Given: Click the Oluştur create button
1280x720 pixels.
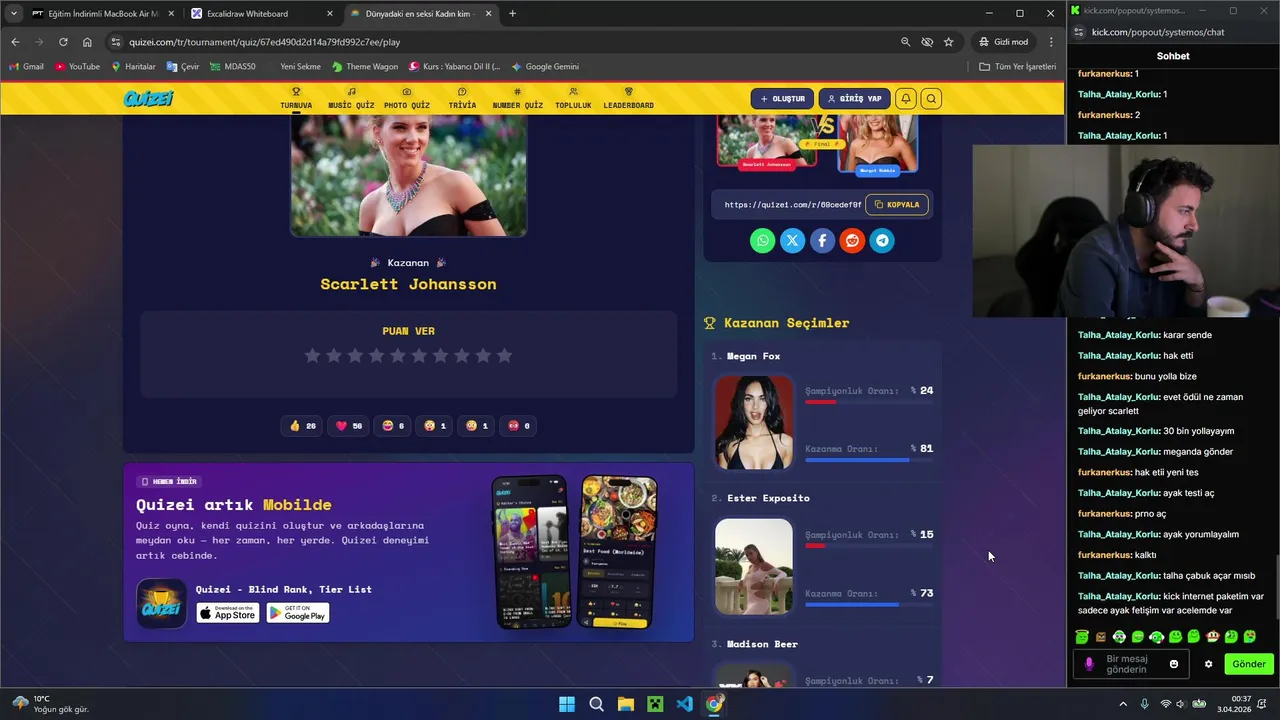Looking at the screenshot, I should click(782, 99).
